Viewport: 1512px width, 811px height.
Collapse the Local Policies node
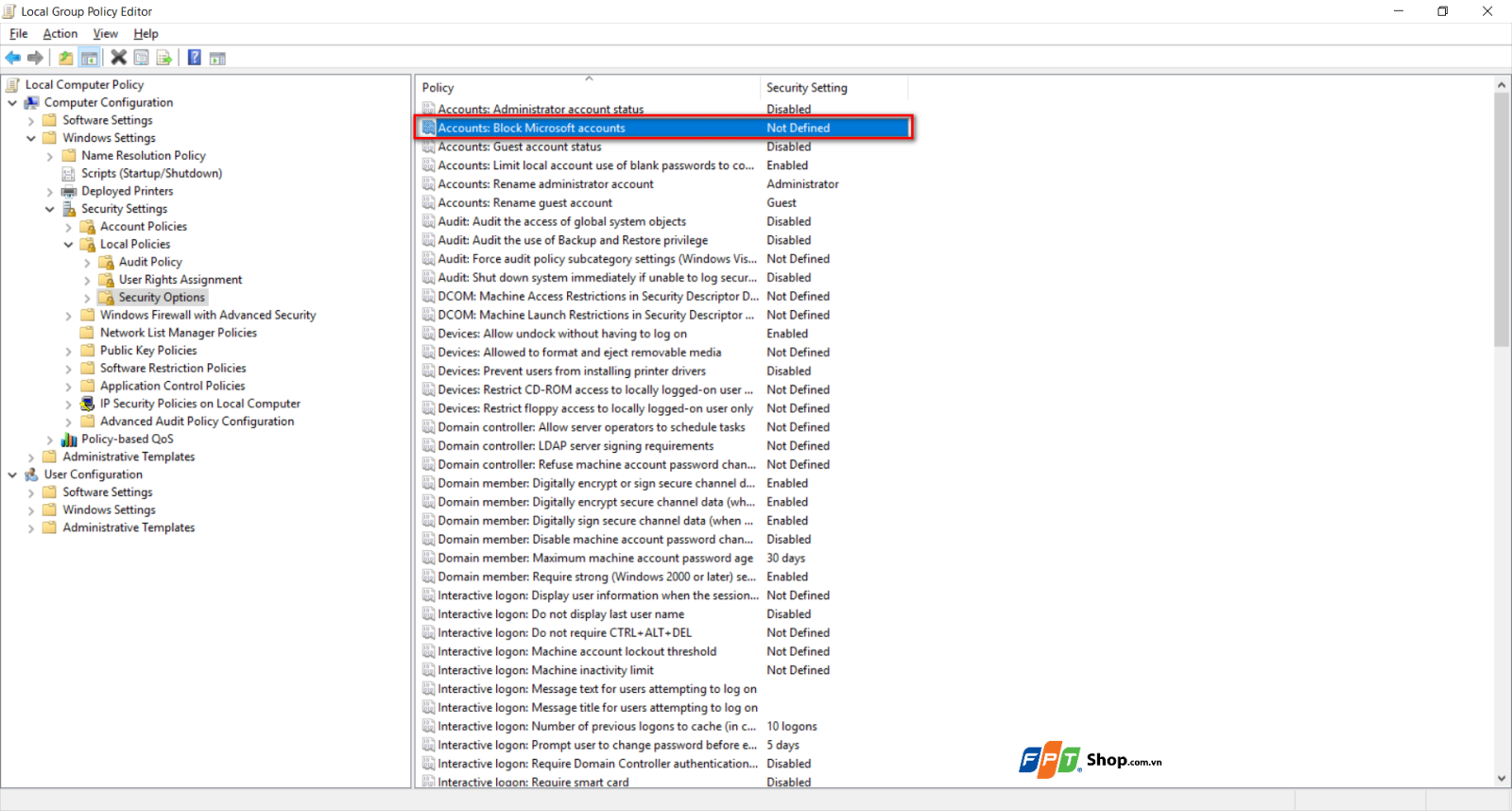click(x=69, y=244)
